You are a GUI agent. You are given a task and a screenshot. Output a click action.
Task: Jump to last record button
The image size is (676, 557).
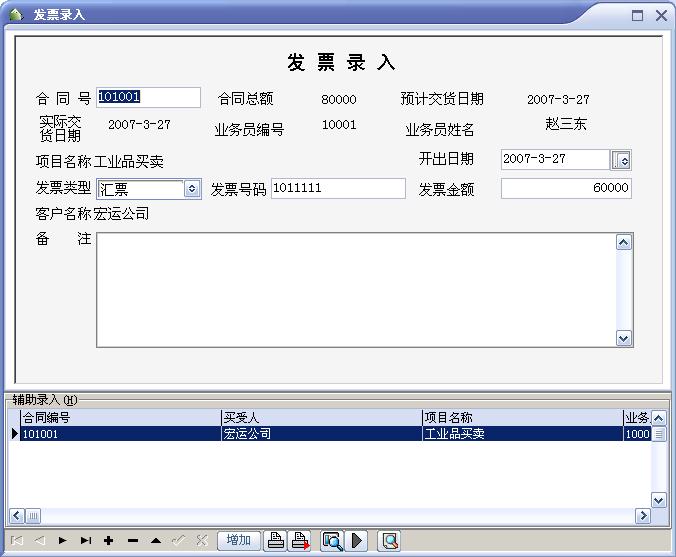(x=86, y=540)
